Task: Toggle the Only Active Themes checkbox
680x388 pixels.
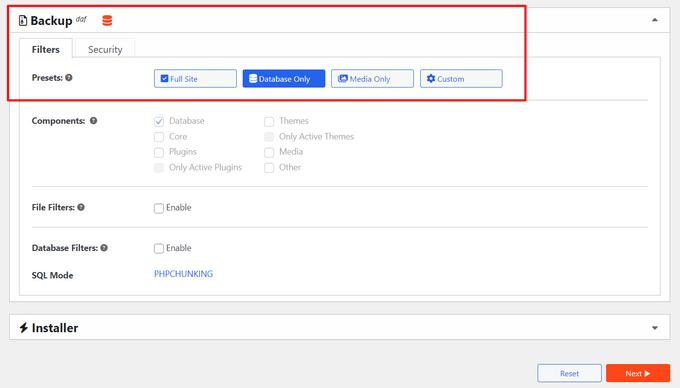Action: coord(269,137)
